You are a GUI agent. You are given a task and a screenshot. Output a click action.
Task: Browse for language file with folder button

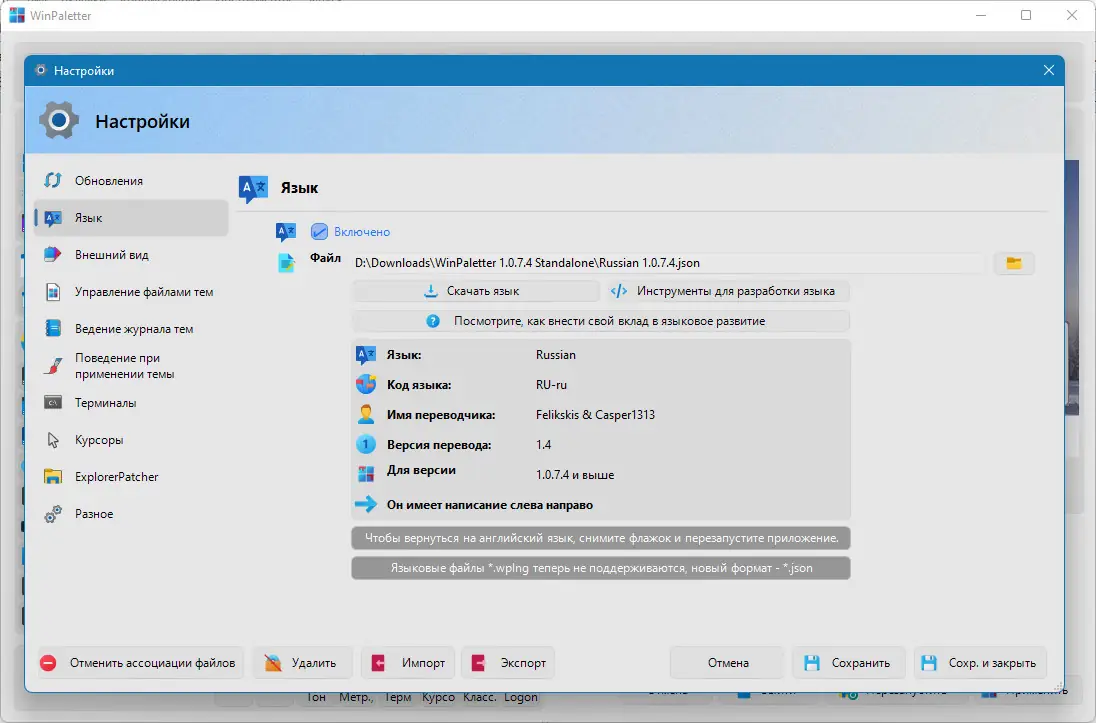1014,263
